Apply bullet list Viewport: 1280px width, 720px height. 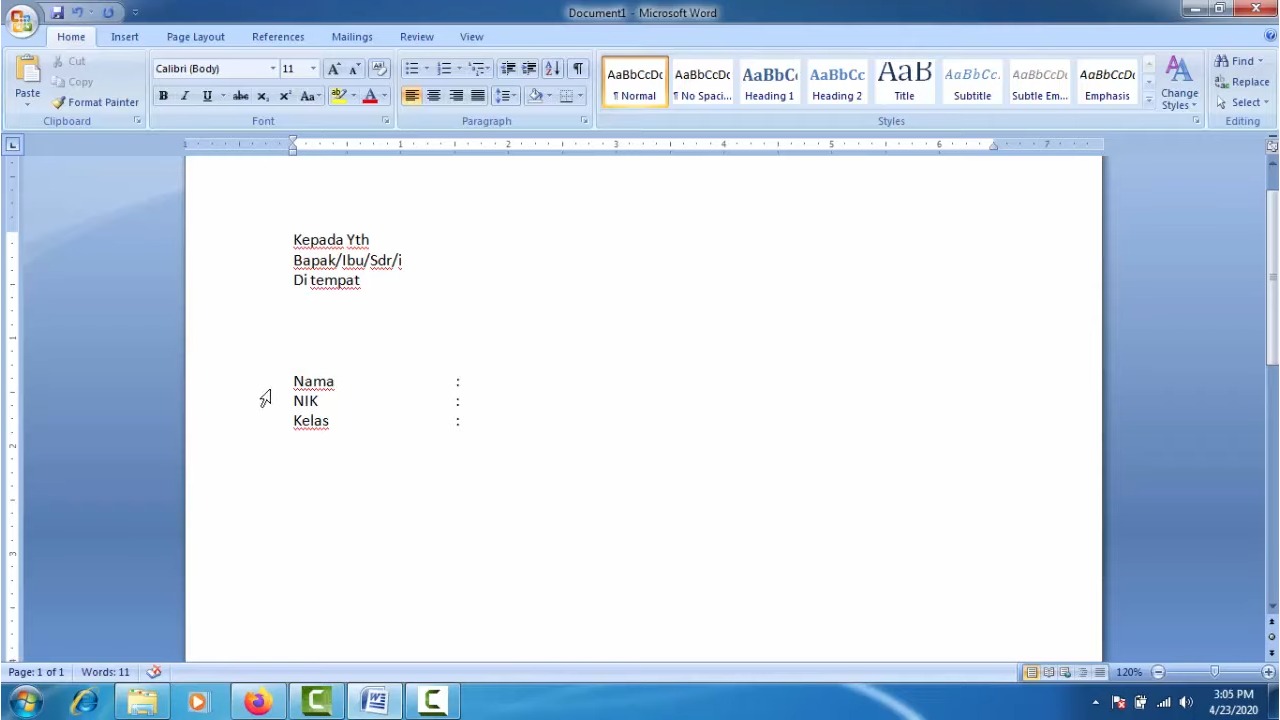[412, 68]
